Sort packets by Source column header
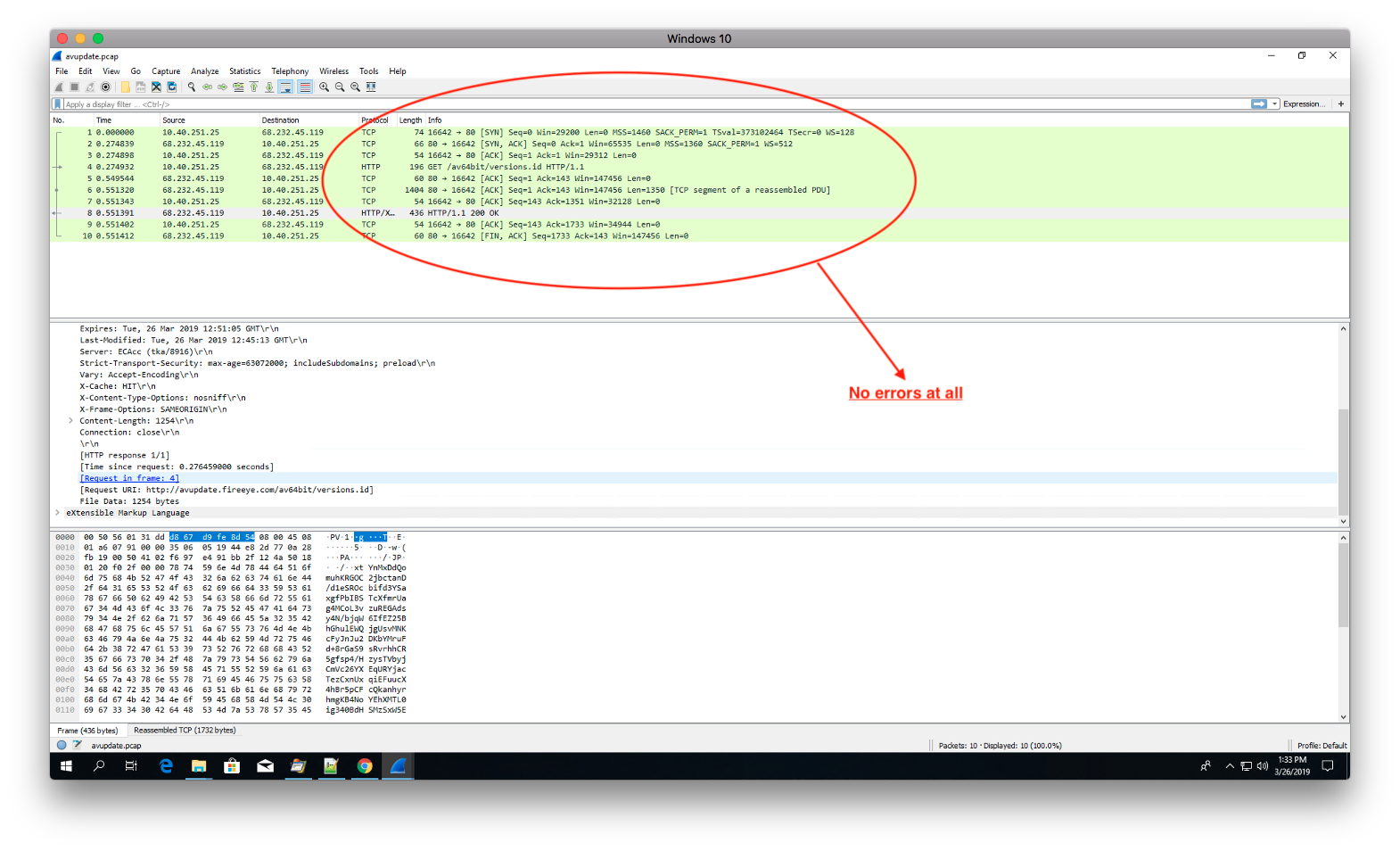 coord(210,120)
